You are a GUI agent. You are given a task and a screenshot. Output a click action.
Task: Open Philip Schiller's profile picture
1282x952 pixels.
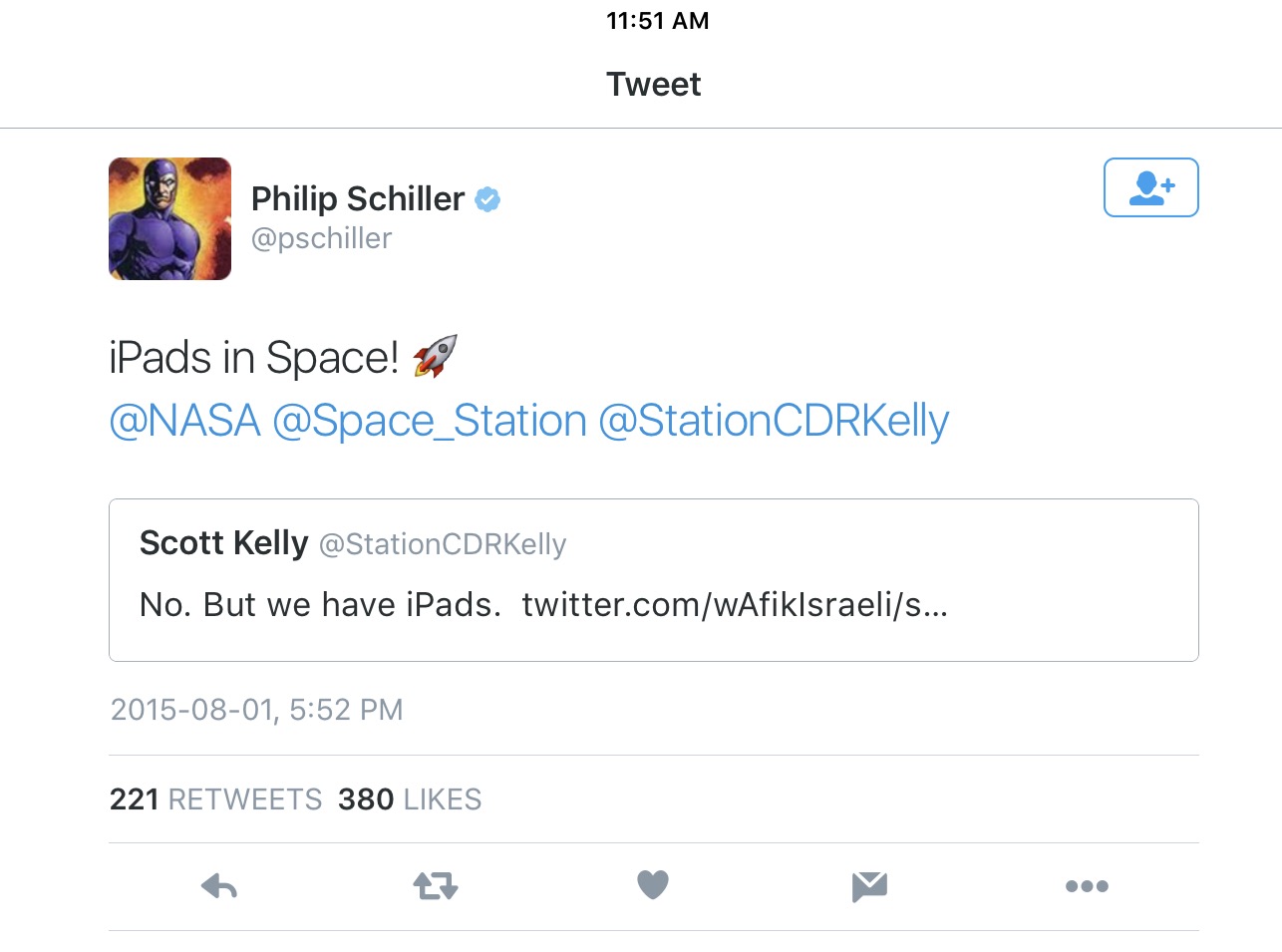click(x=169, y=218)
